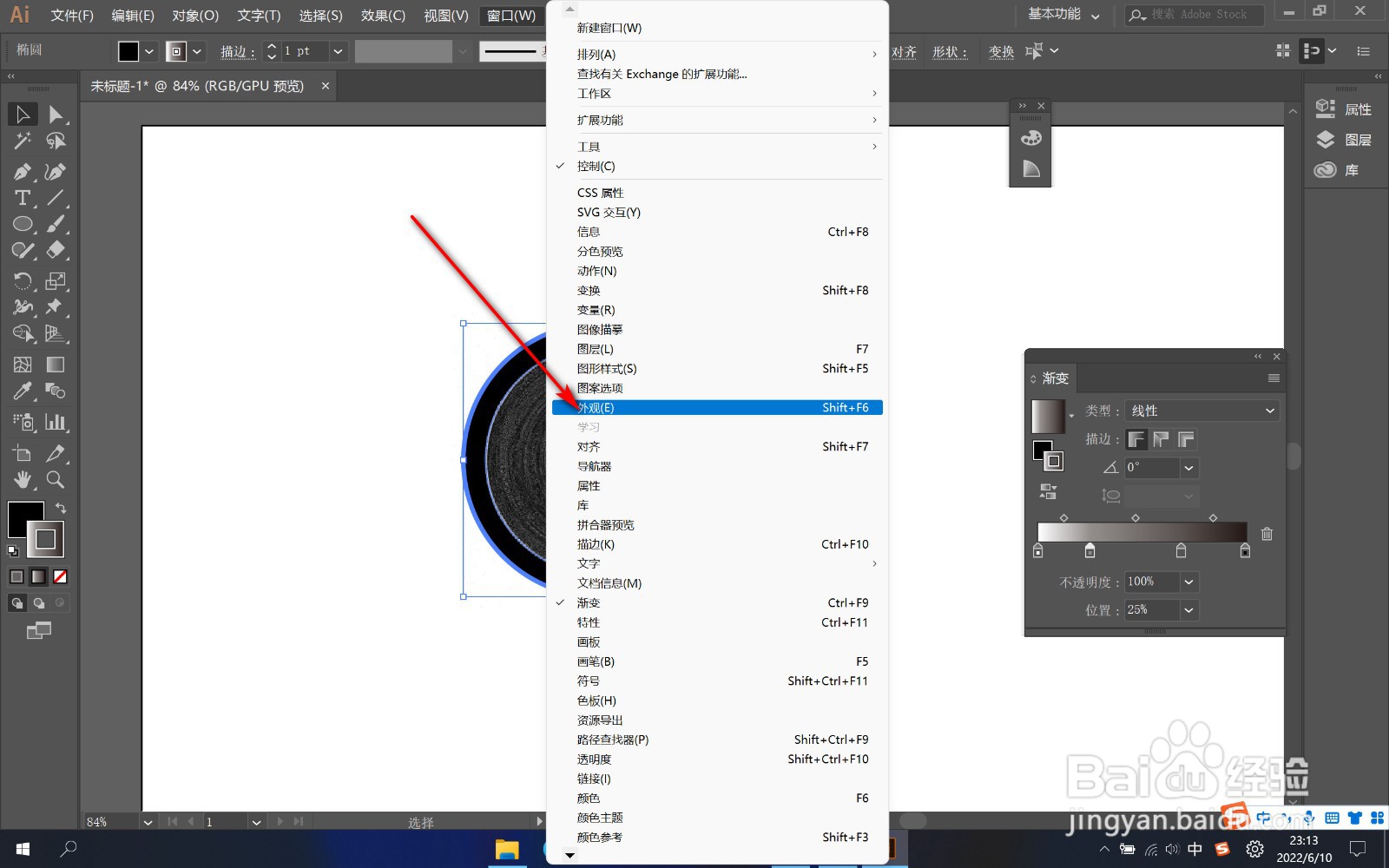
Task: Select the Direct Selection tool
Action: (56, 114)
